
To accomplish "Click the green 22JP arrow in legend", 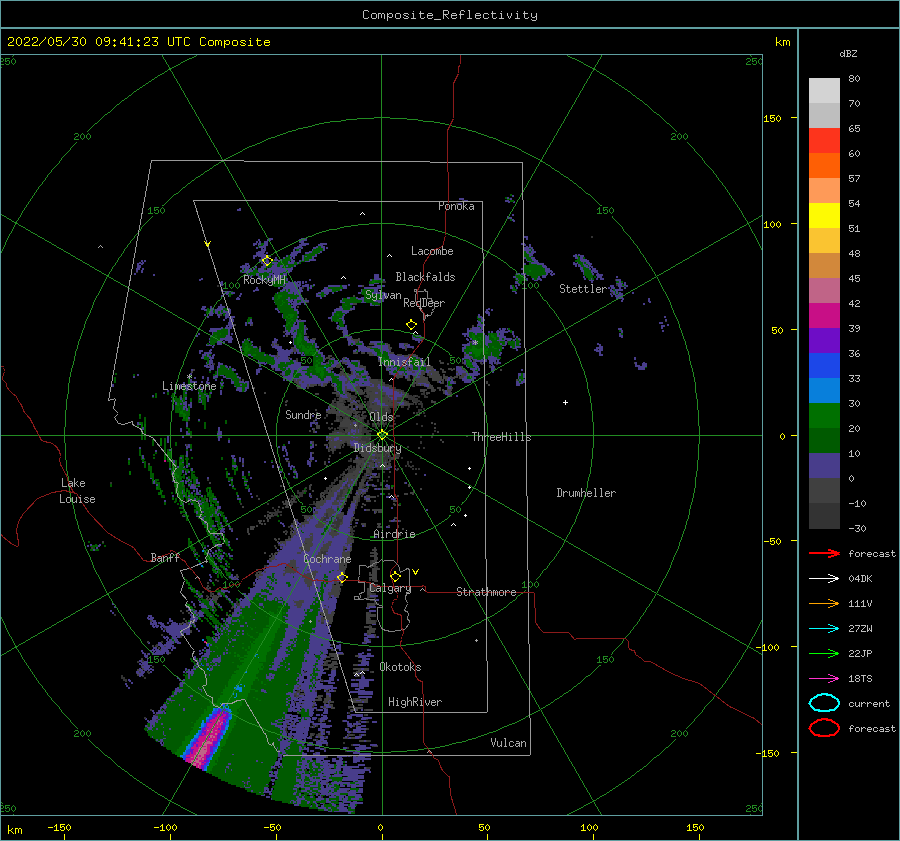I will [x=824, y=653].
